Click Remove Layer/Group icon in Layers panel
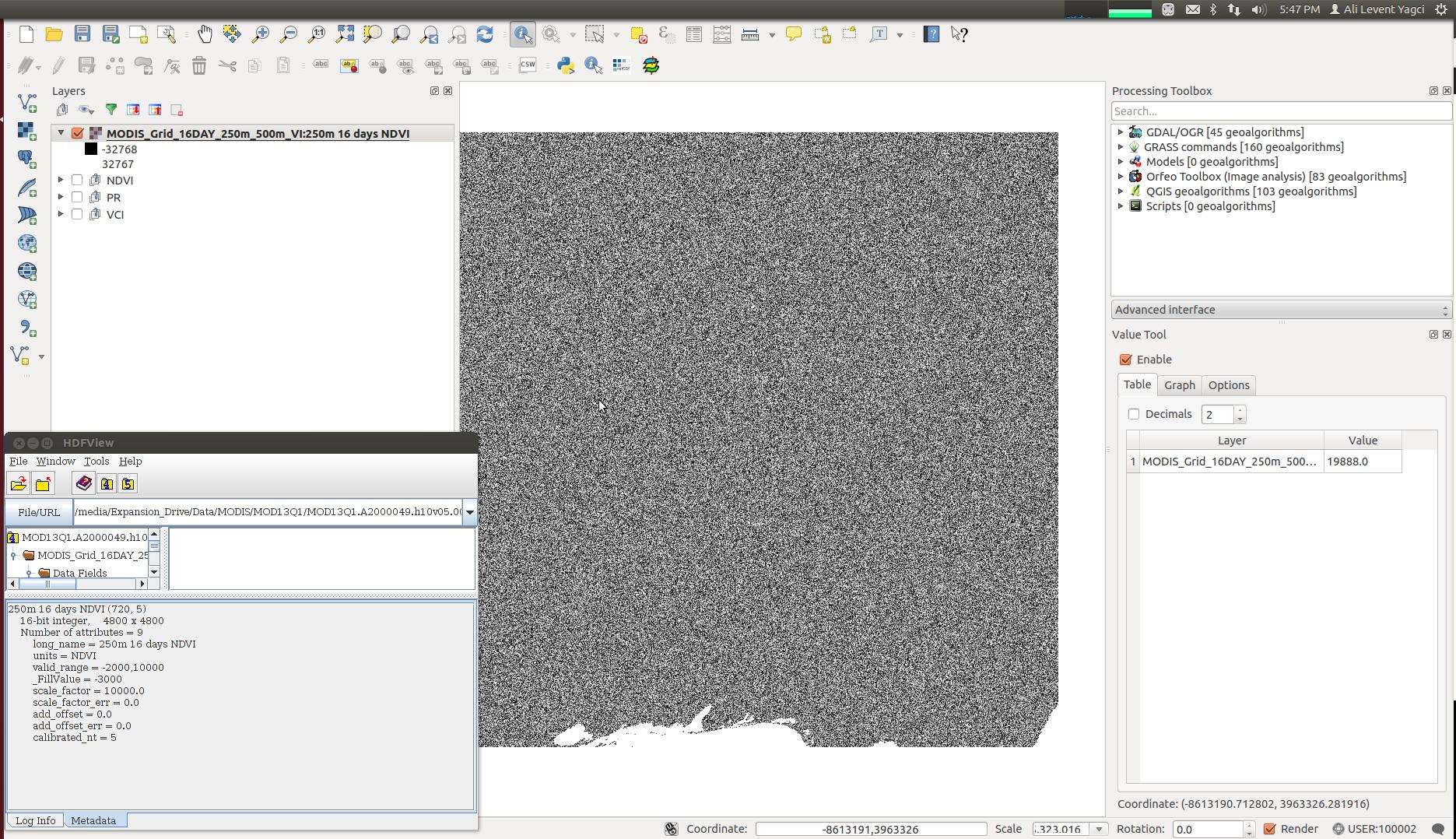The height and width of the screenshot is (839, 1456). pos(177,110)
